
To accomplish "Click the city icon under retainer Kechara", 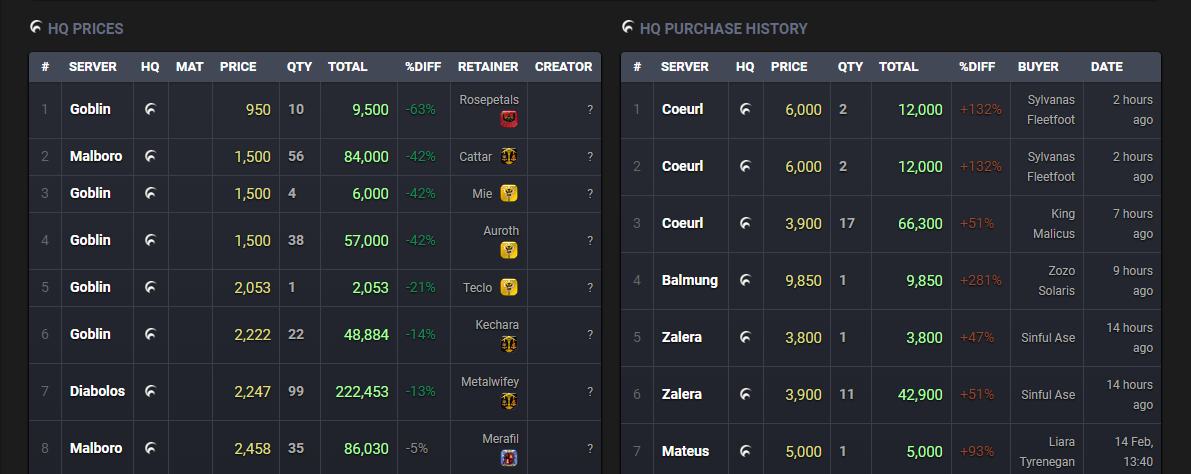I will [x=508, y=344].
